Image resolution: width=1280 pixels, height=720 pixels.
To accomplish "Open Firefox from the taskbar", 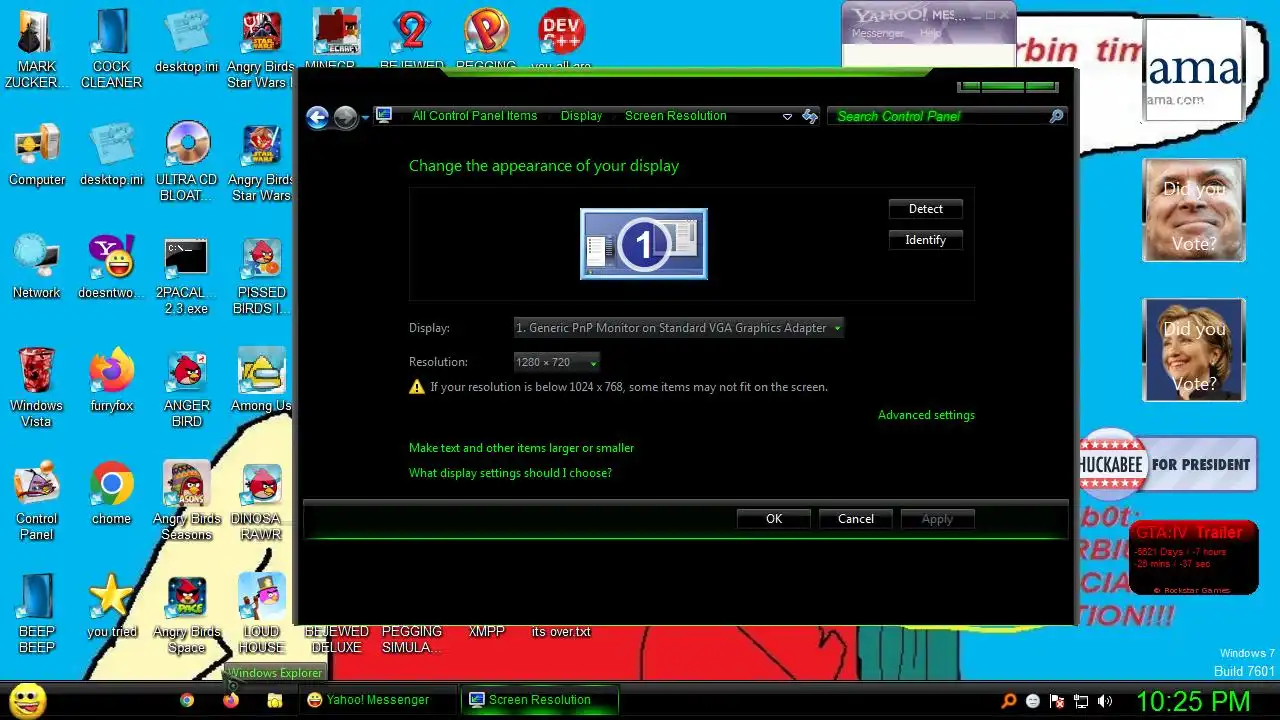I will [x=231, y=700].
